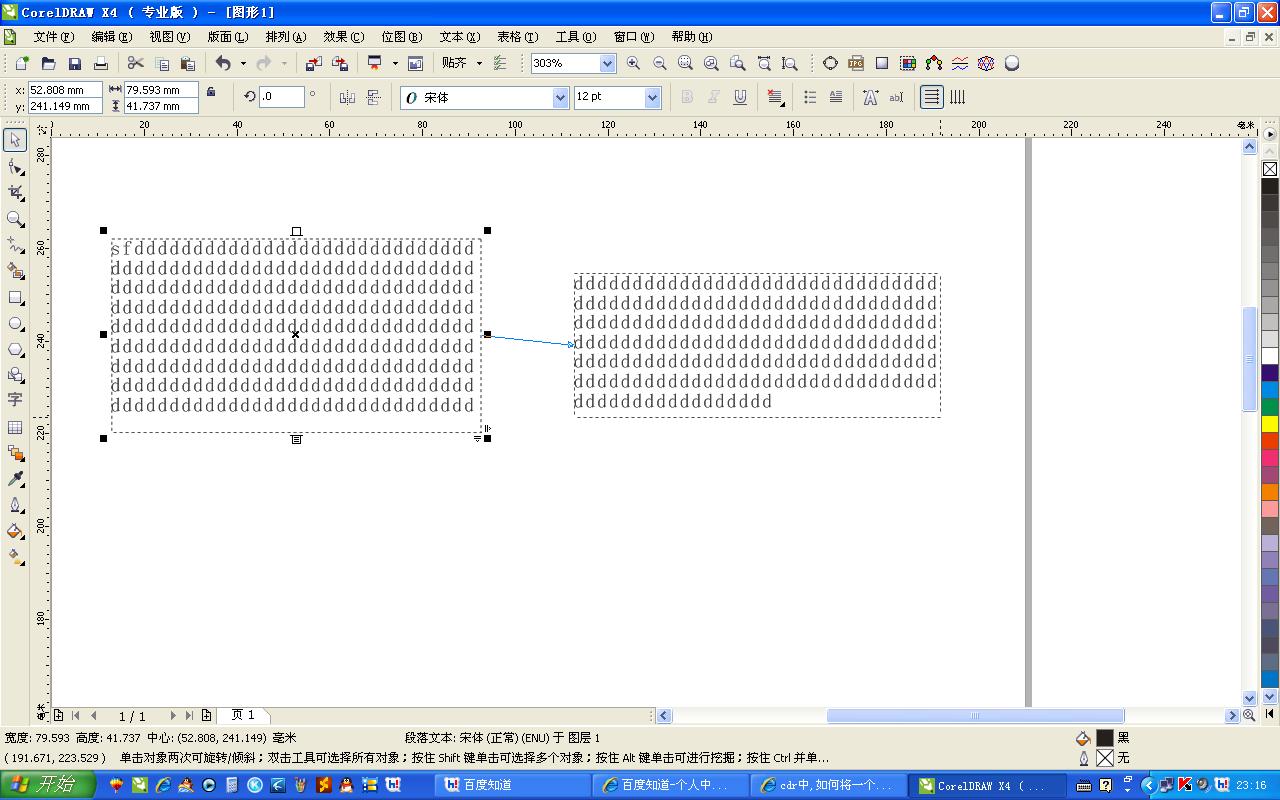
Task: Toggle horizontal text direction
Action: pyautogui.click(x=931, y=97)
